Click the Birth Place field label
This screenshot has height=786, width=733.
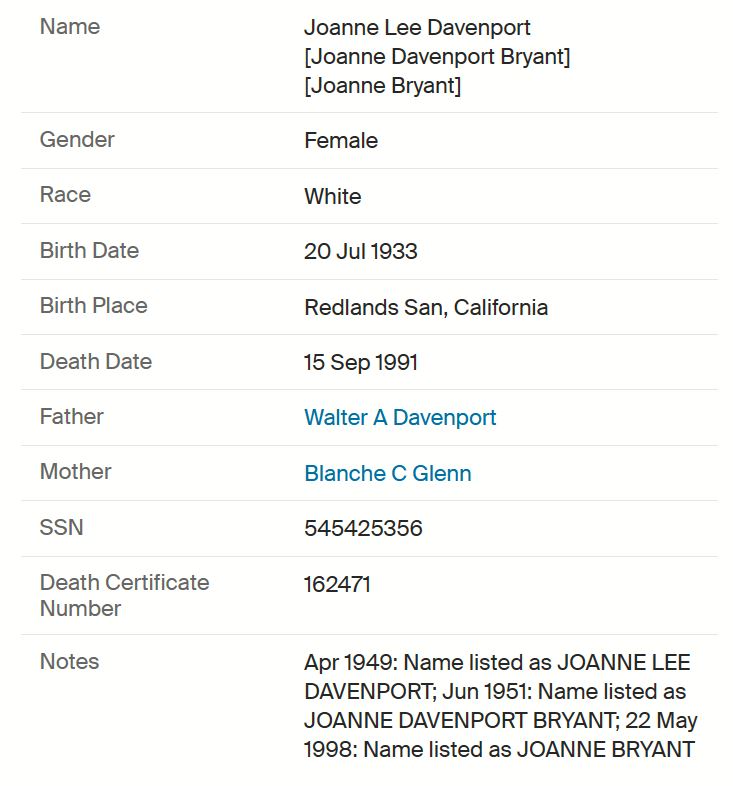coord(94,305)
